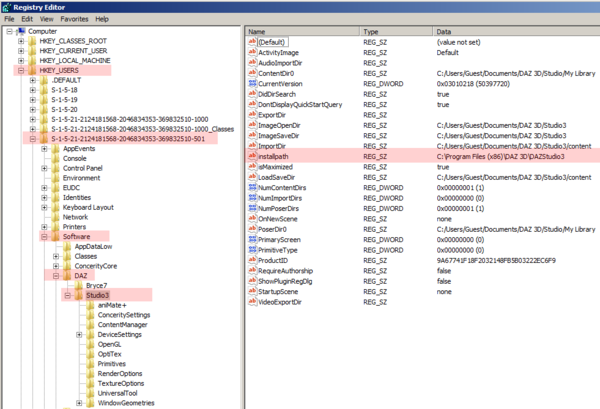Click the ImageSaveDir string icon

point(252,135)
